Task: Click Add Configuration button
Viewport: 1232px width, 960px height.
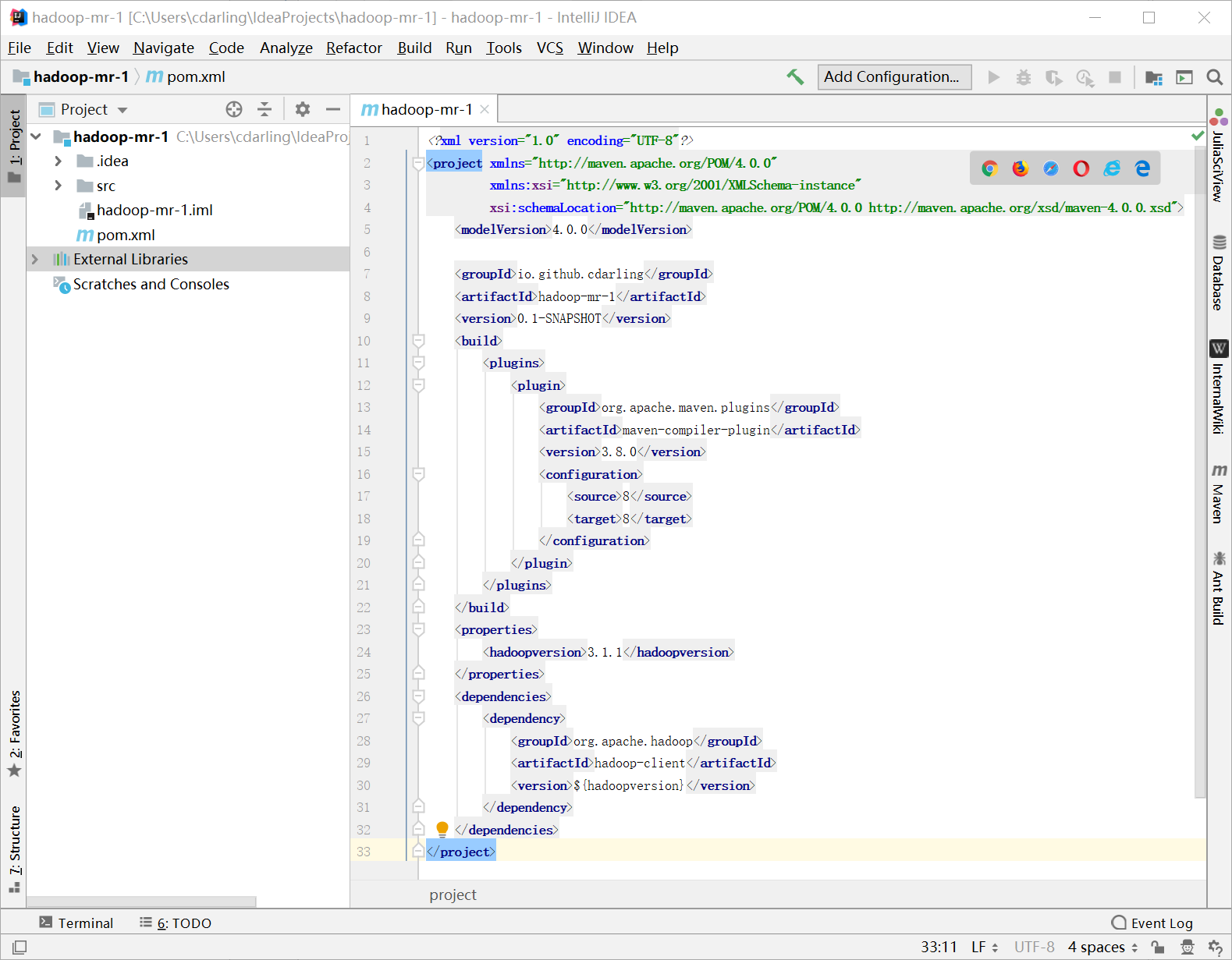Action: pyautogui.click(x=893, y=76)
